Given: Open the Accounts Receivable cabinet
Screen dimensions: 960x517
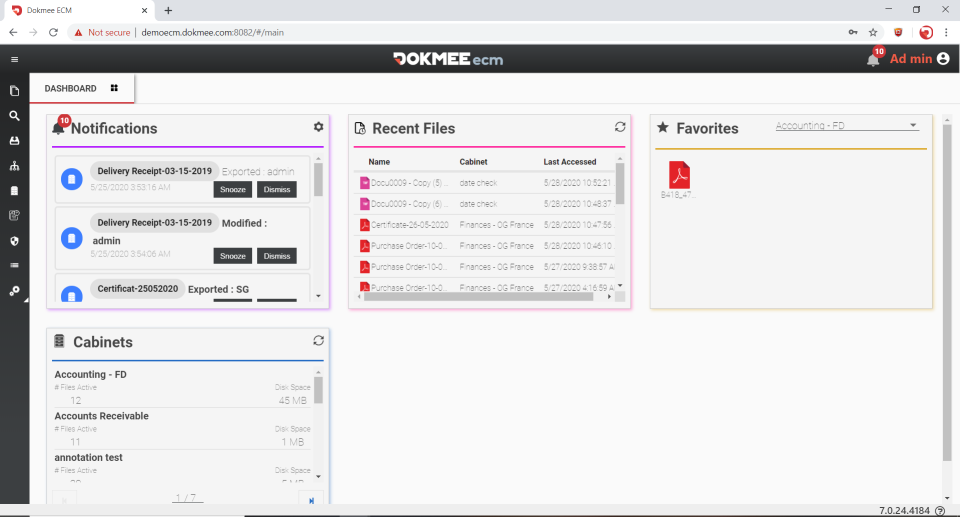Looking at the screenshot, I should (102, 416).
